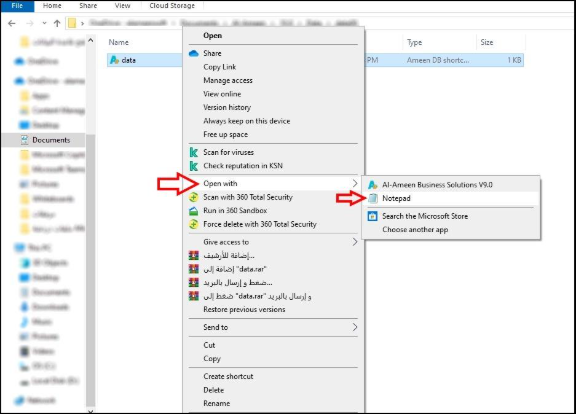The image size is (576, 414).
Task: Click Kaspersky icon beside Scan for viruses
Action: (x=194, y=152)
